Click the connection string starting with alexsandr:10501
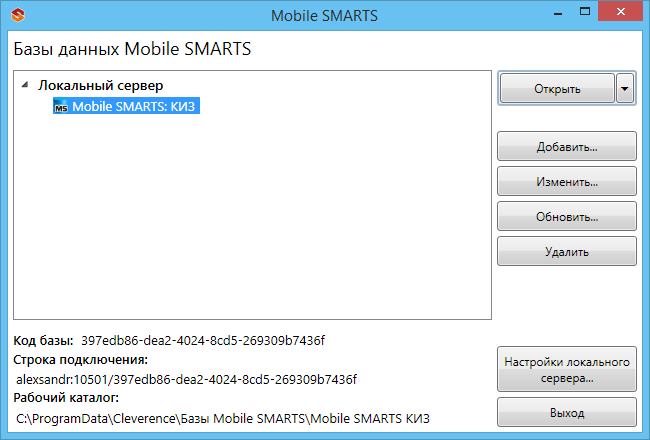This screenshot has width=650, height=440. (186, 379)
